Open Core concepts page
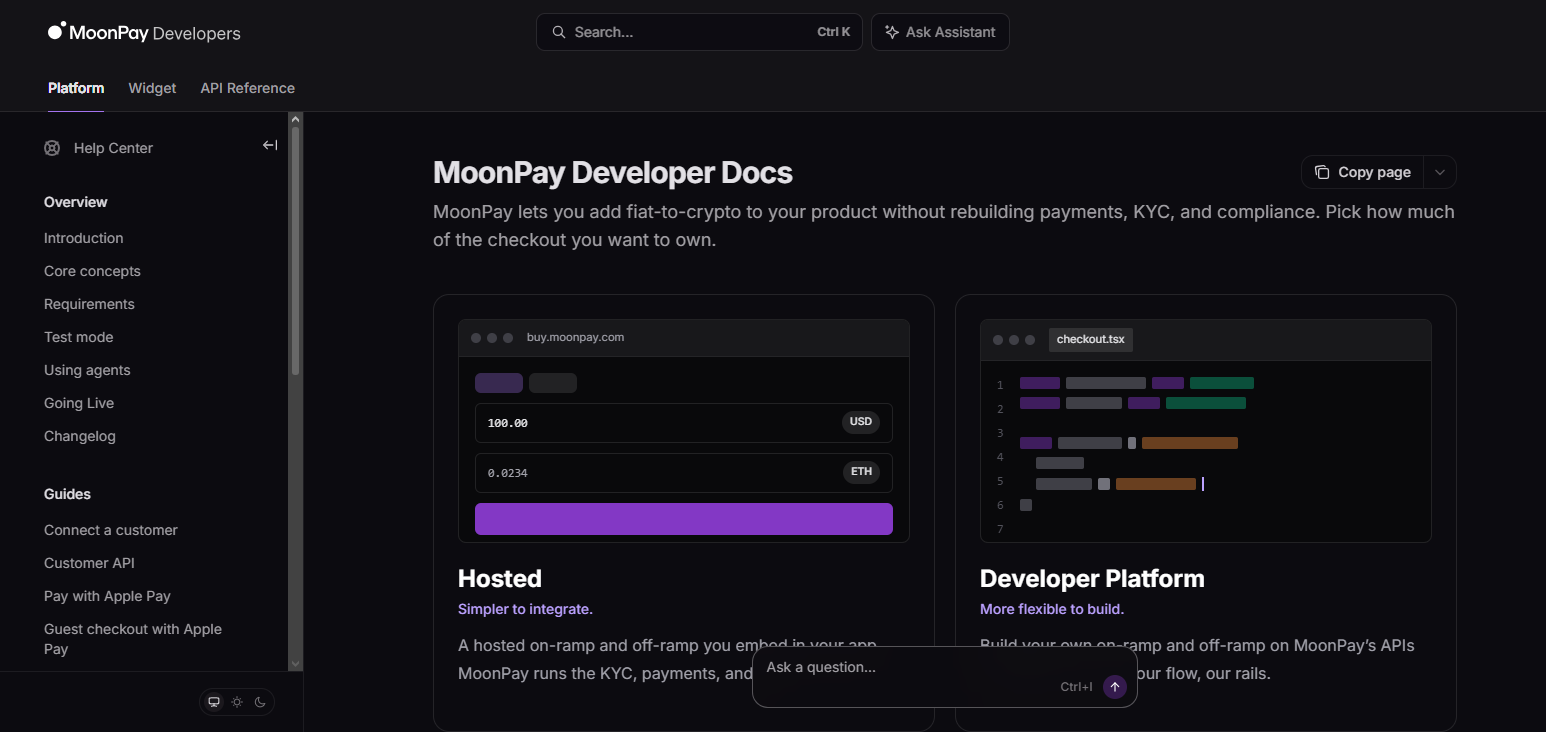This screenshot has height=732, width=1546. (x=92, y=271)
